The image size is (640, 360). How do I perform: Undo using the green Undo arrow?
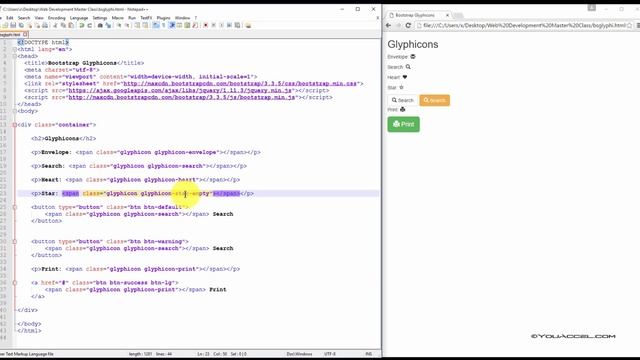[81, 25]
